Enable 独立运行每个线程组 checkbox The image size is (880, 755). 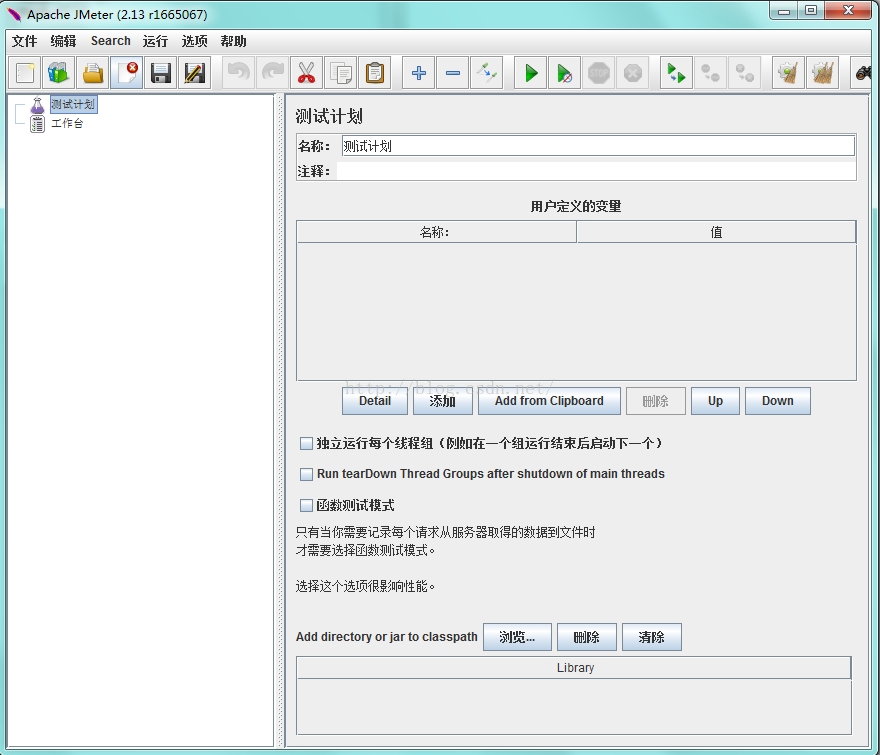click(x=306, y=444)
